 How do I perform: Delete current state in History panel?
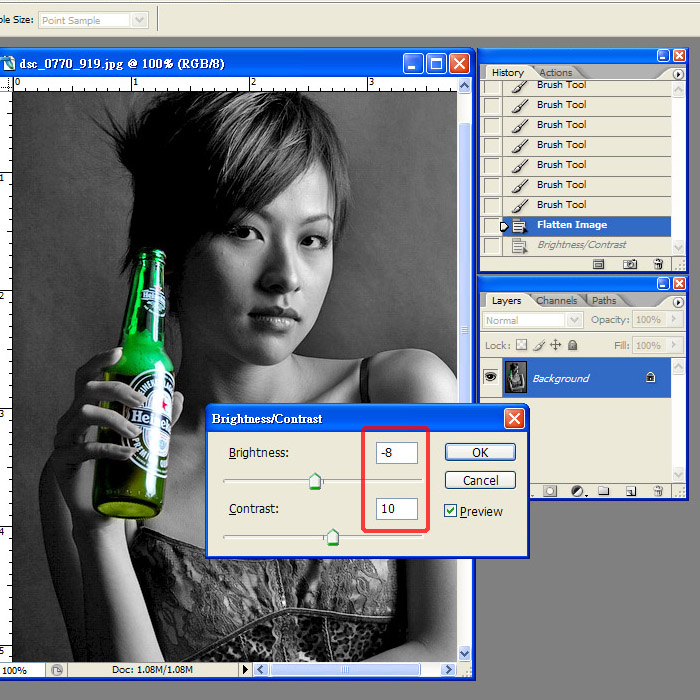(x=658, y=264)
